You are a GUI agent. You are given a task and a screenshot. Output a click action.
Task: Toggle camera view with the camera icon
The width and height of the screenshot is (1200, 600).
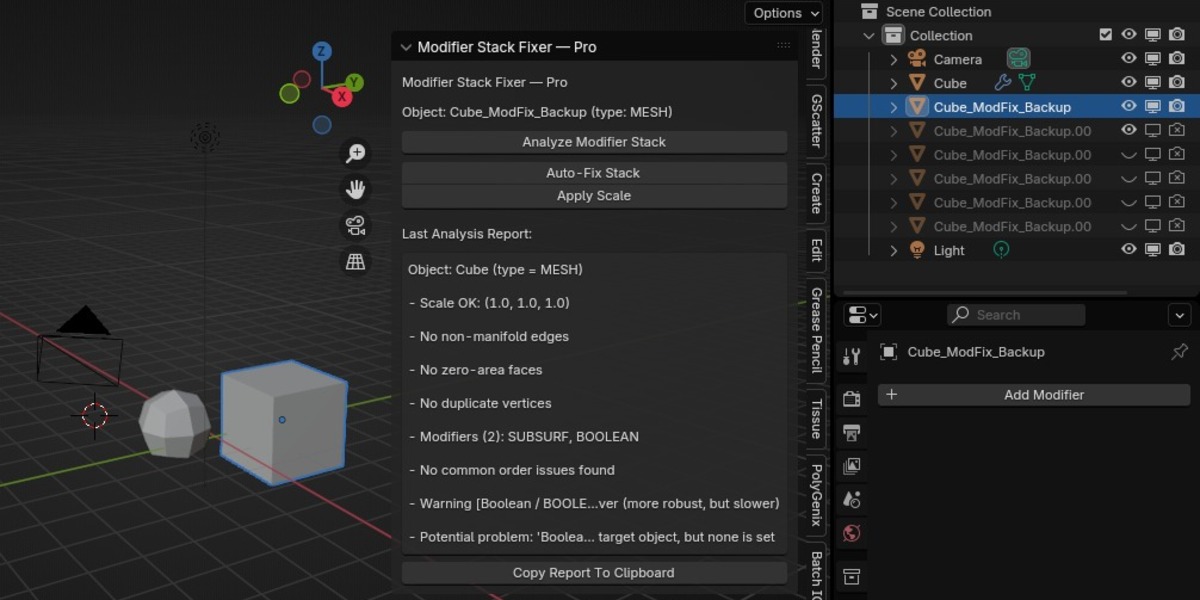[355, 225]
